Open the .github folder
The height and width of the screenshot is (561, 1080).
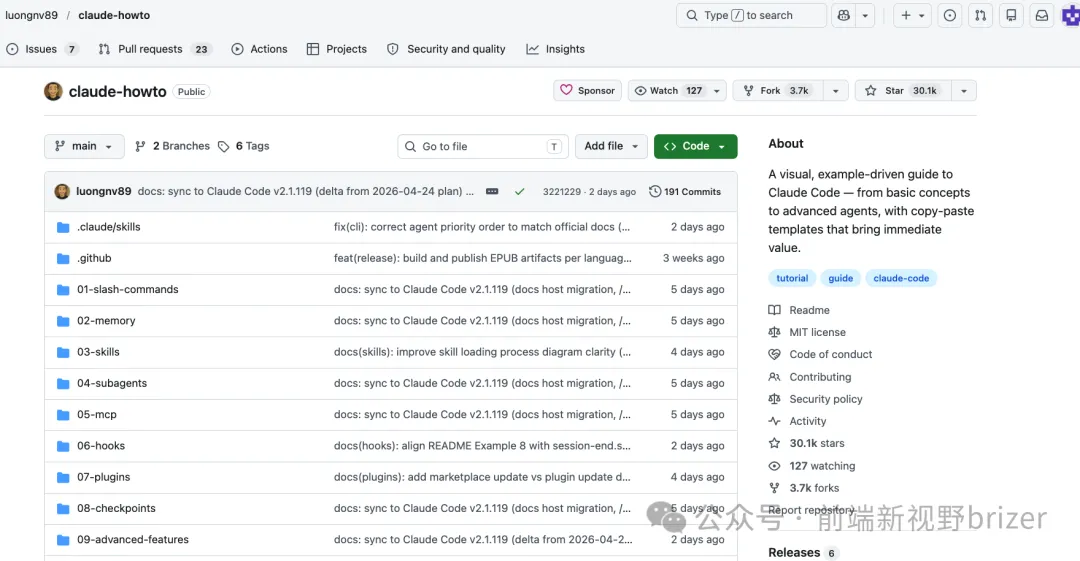point(94,258)
